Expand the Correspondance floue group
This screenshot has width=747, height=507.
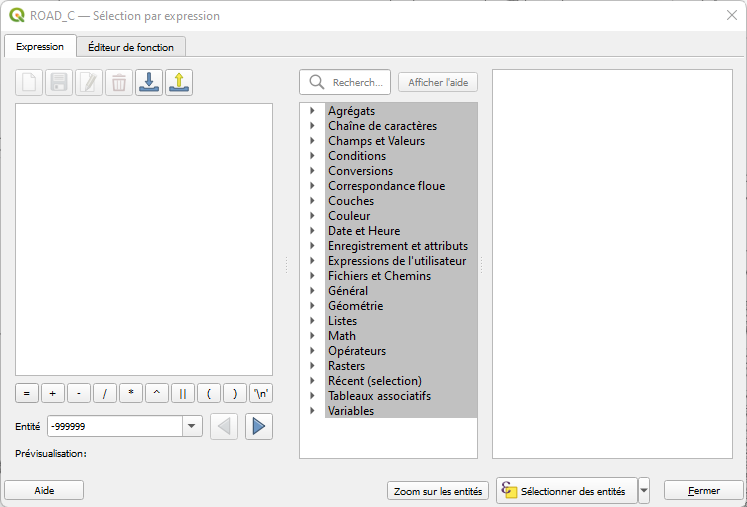(312, 185)
